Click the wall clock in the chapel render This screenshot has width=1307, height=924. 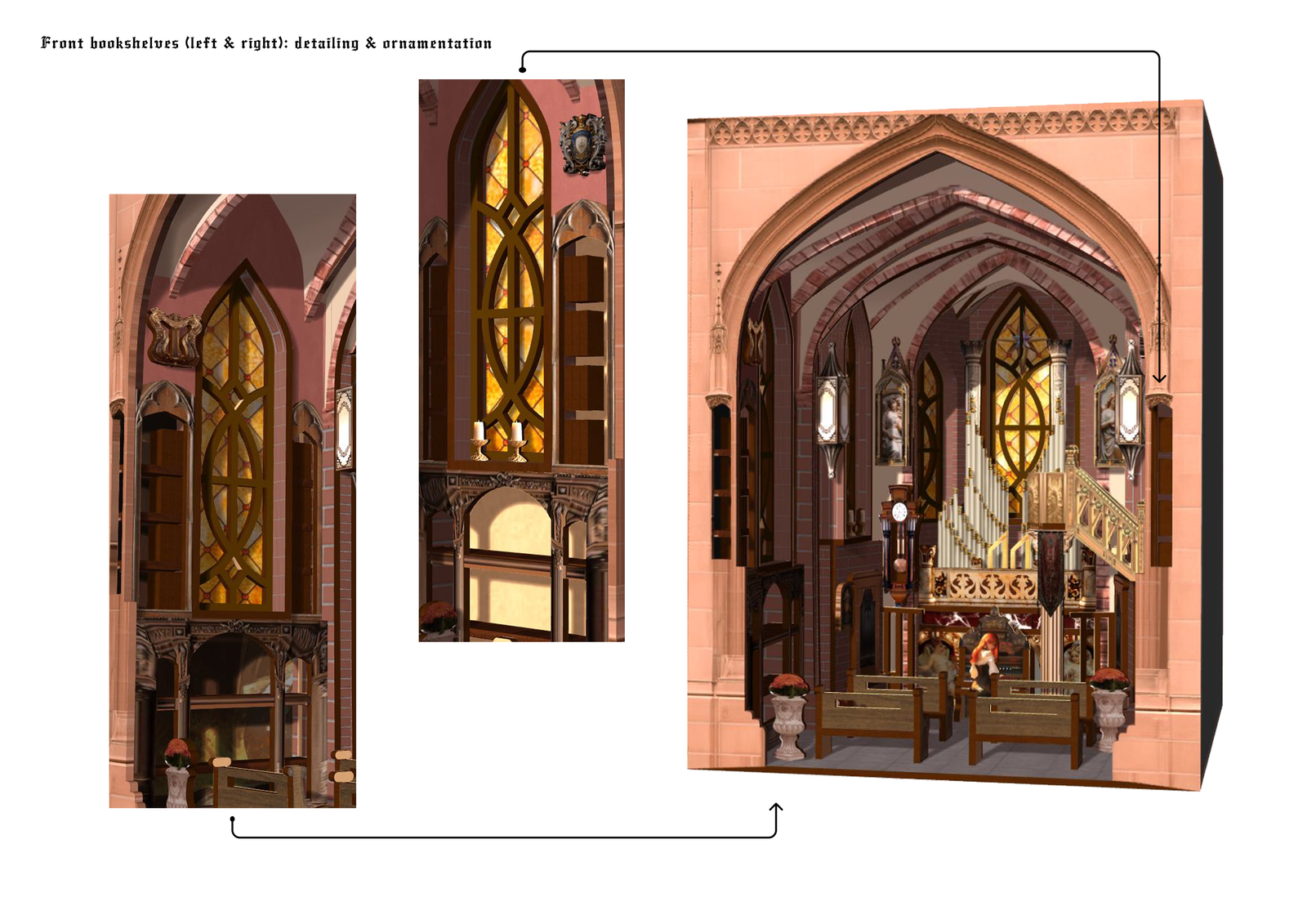[x=899, y=513]
